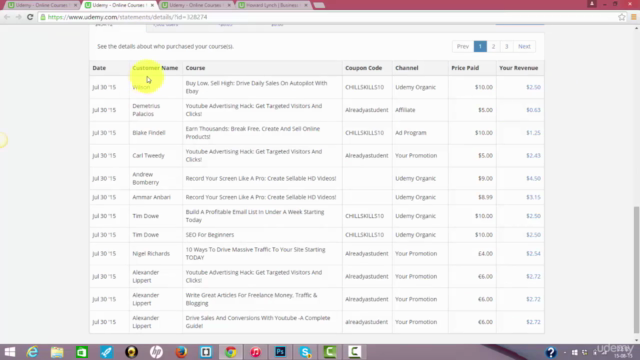Open the Windows Start button
The image size is (640, 360).
9,352
